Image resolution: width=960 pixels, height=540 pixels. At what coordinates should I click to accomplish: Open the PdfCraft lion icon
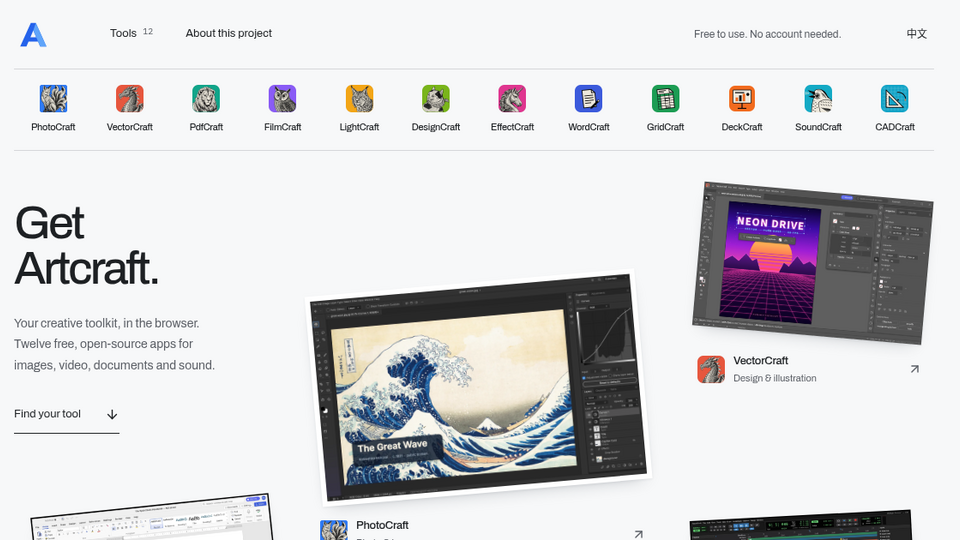pos(206,99)
